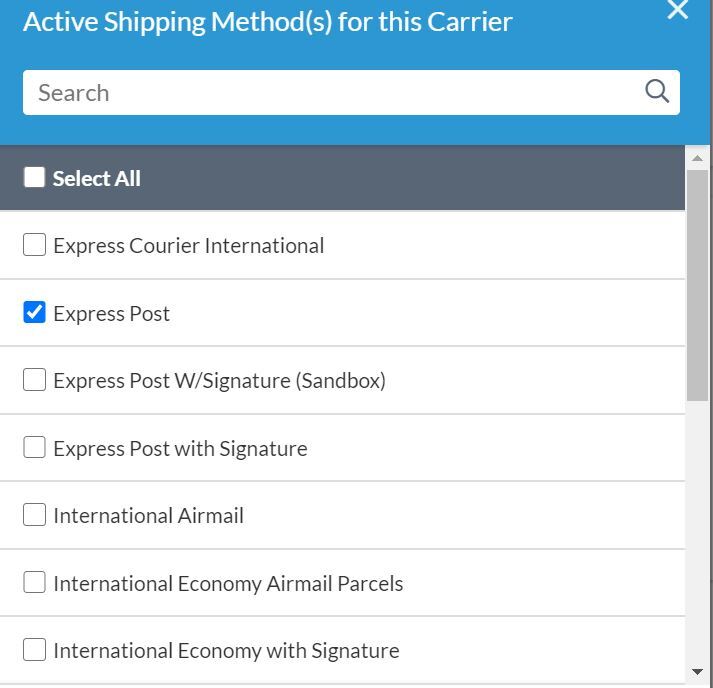Tick Express Post W/Signature (Sandbox) checkbox
713x688 pixels.
click(35, 380)
